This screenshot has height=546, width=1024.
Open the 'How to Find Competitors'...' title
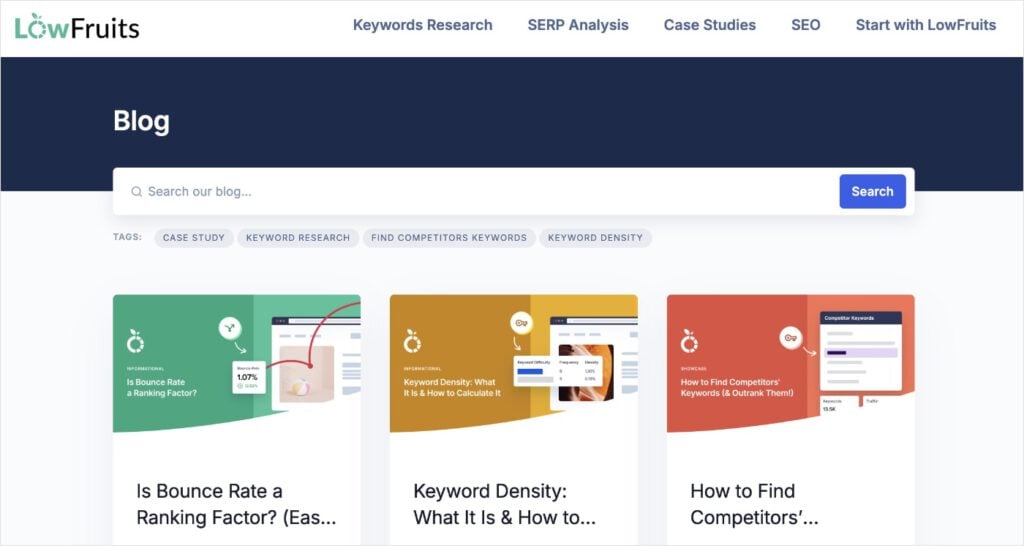[x=754, y=504]
